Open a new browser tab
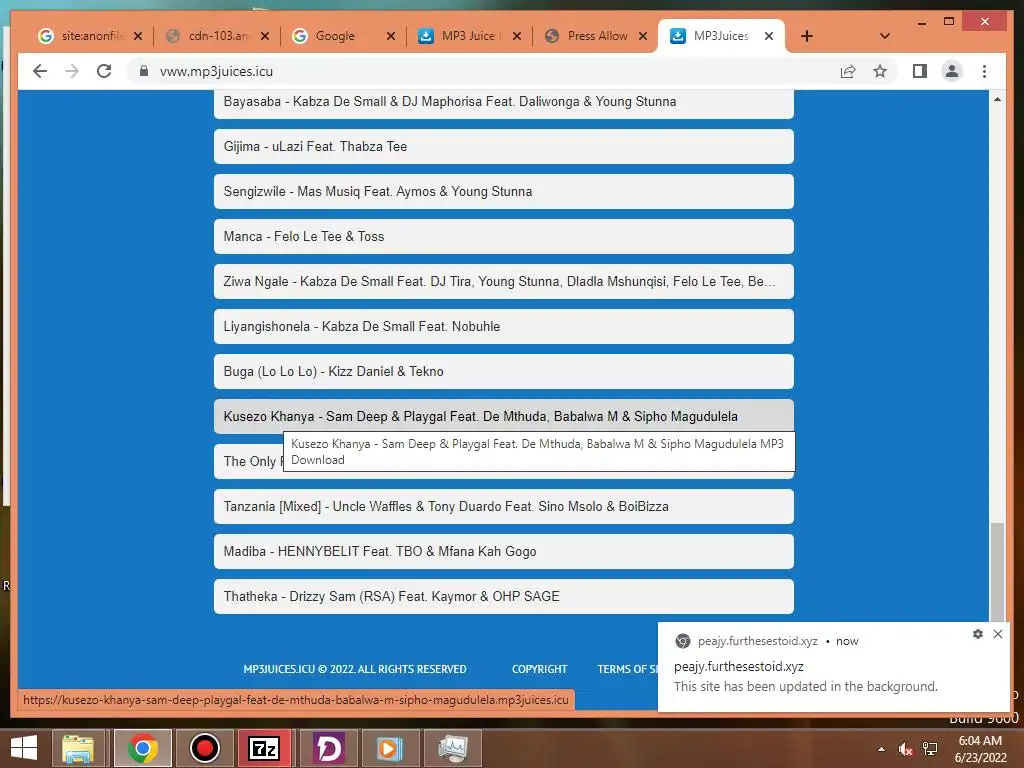The width and height of the screenshot is (1024, 768). (807, 36)
